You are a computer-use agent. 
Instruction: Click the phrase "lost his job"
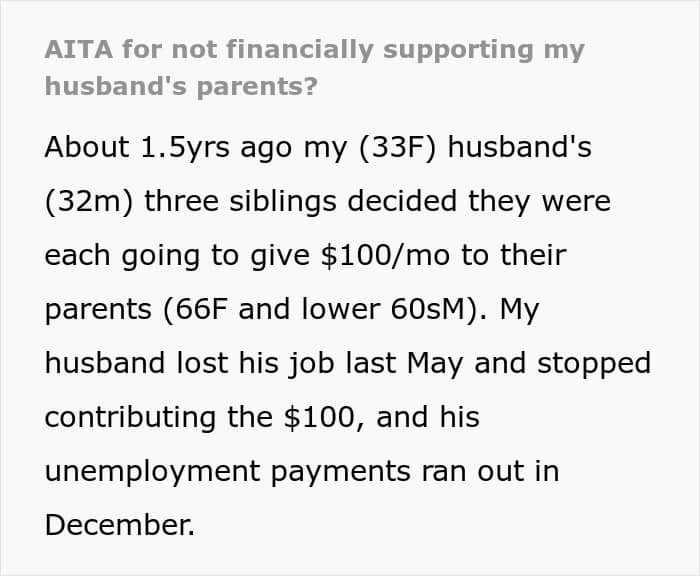(x=256, y=363)
